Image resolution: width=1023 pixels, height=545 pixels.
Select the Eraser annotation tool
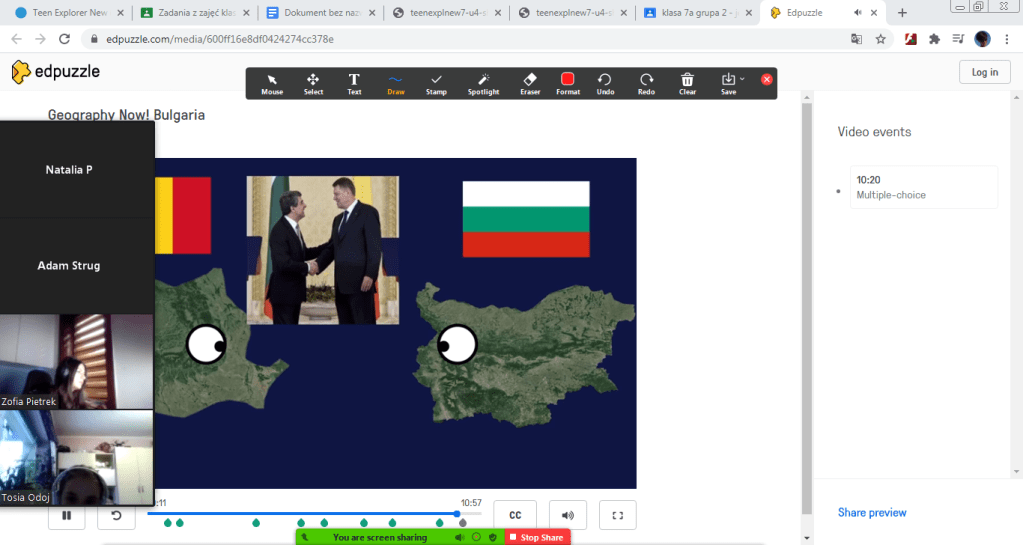(530, 82)
